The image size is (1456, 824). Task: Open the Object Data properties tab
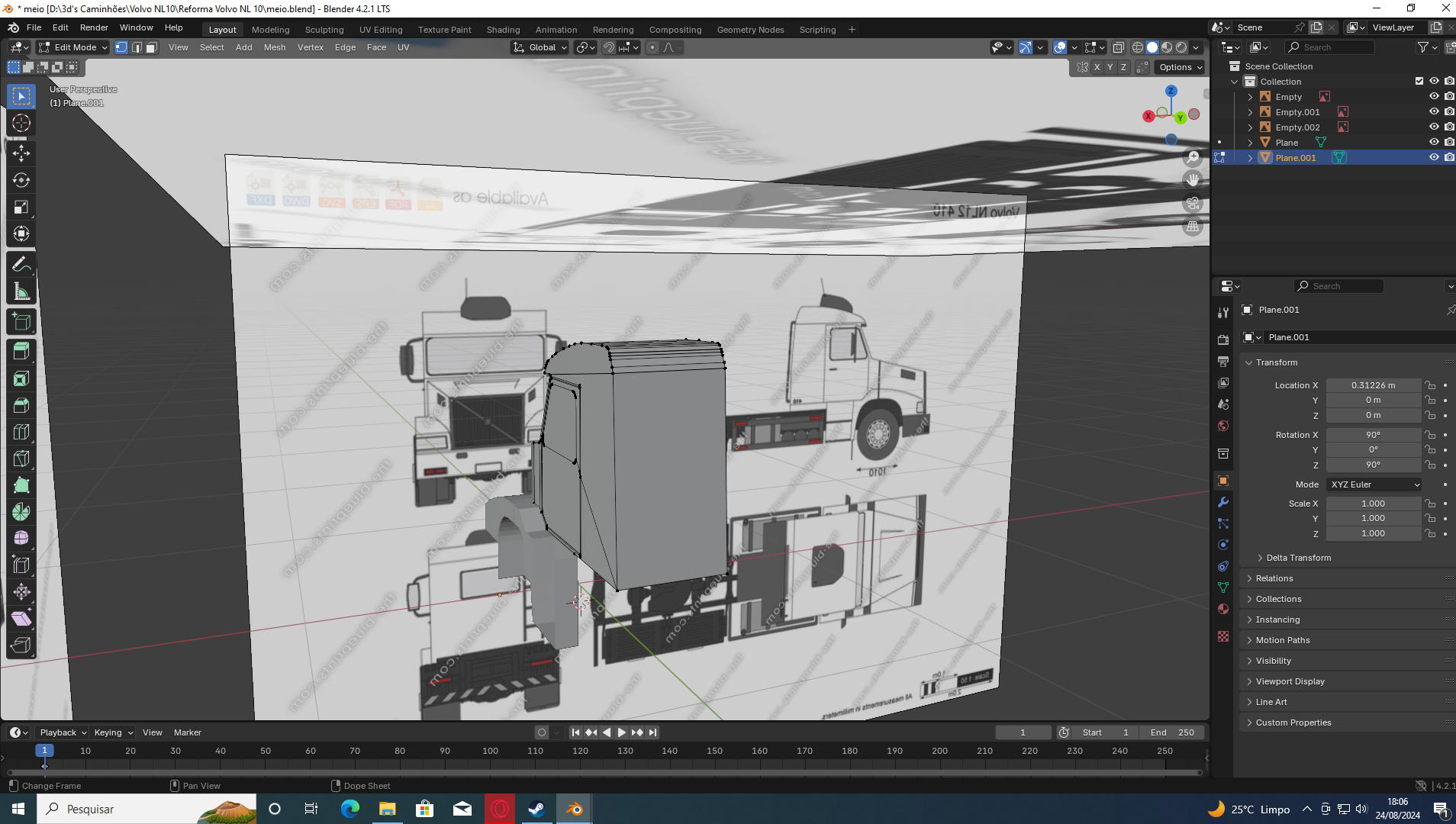point(1223,587)
